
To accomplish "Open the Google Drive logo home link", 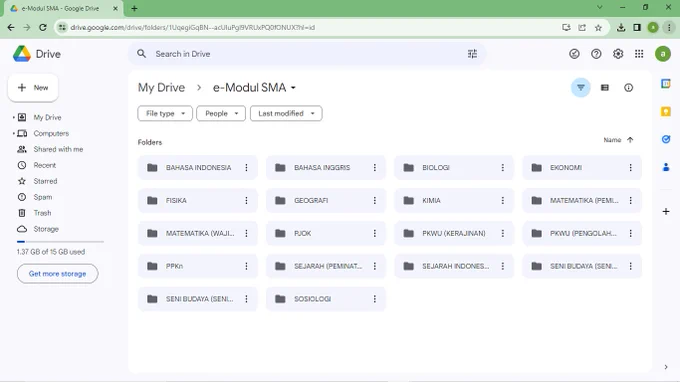I will click(x=37, y=54).
